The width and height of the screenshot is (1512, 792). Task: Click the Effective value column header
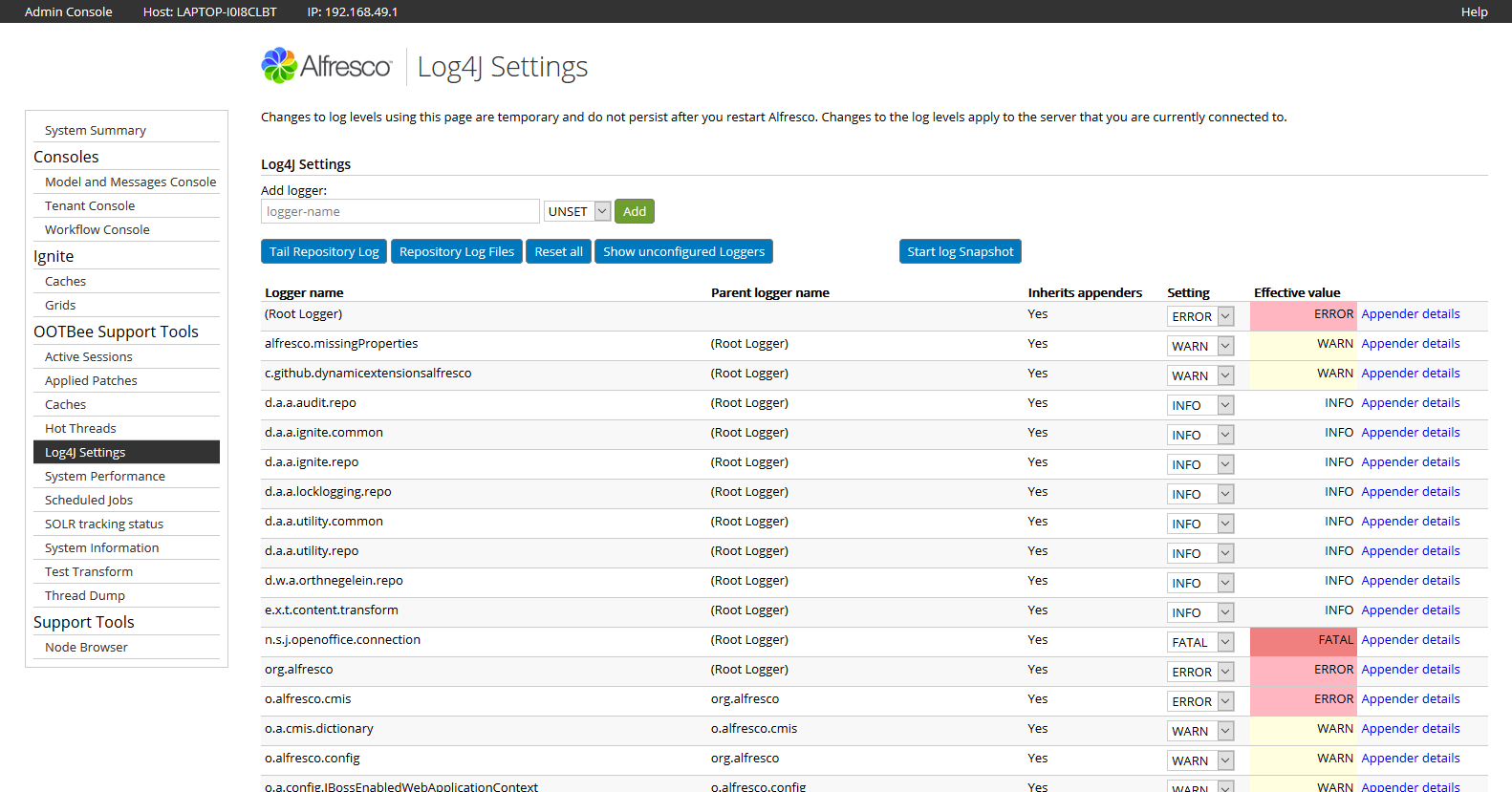[x=1297, y=292]
